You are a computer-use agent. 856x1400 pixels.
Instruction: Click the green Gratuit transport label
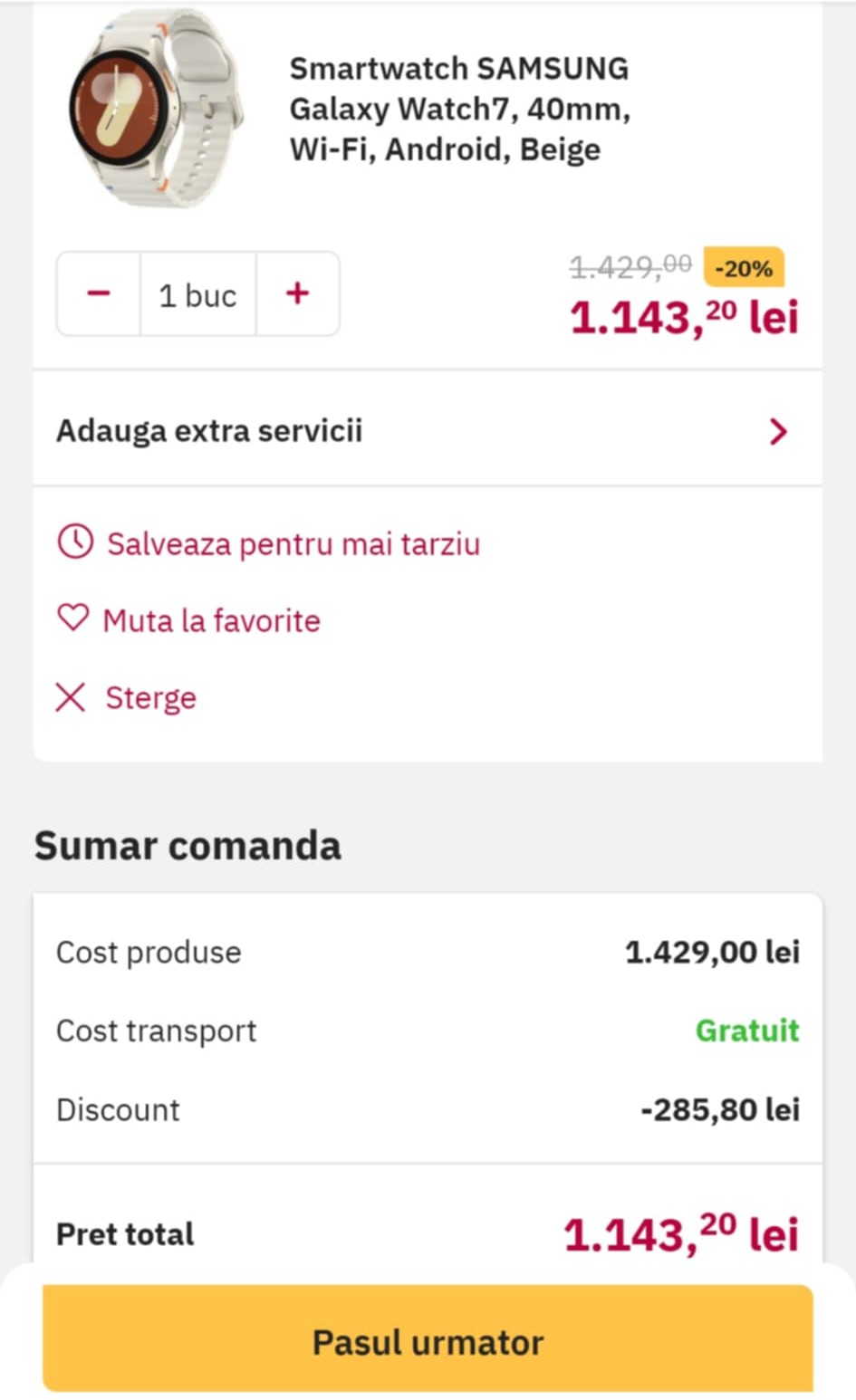(746, 1031)
